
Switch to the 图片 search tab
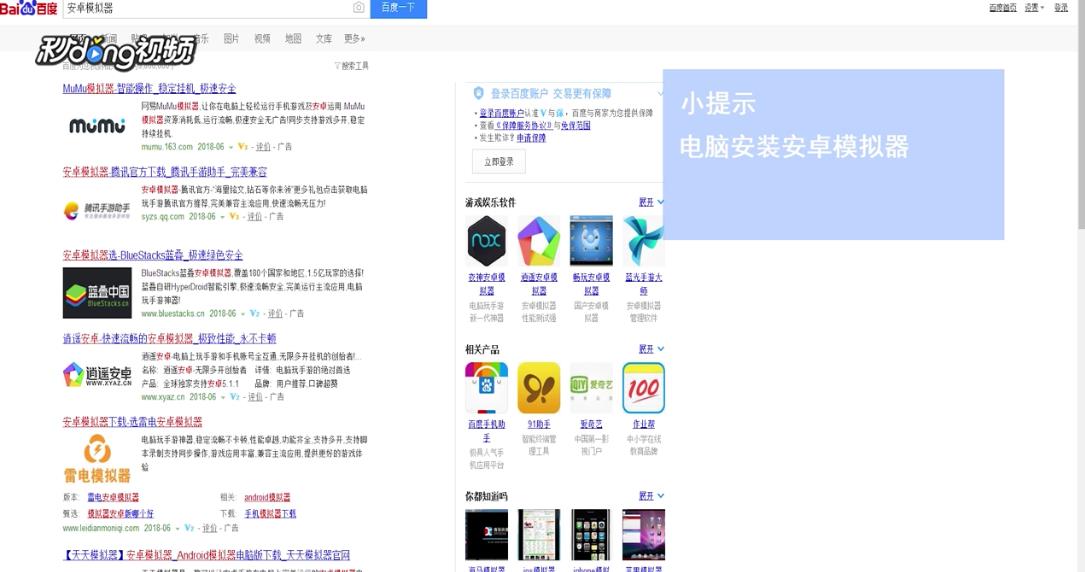[231, 39]
